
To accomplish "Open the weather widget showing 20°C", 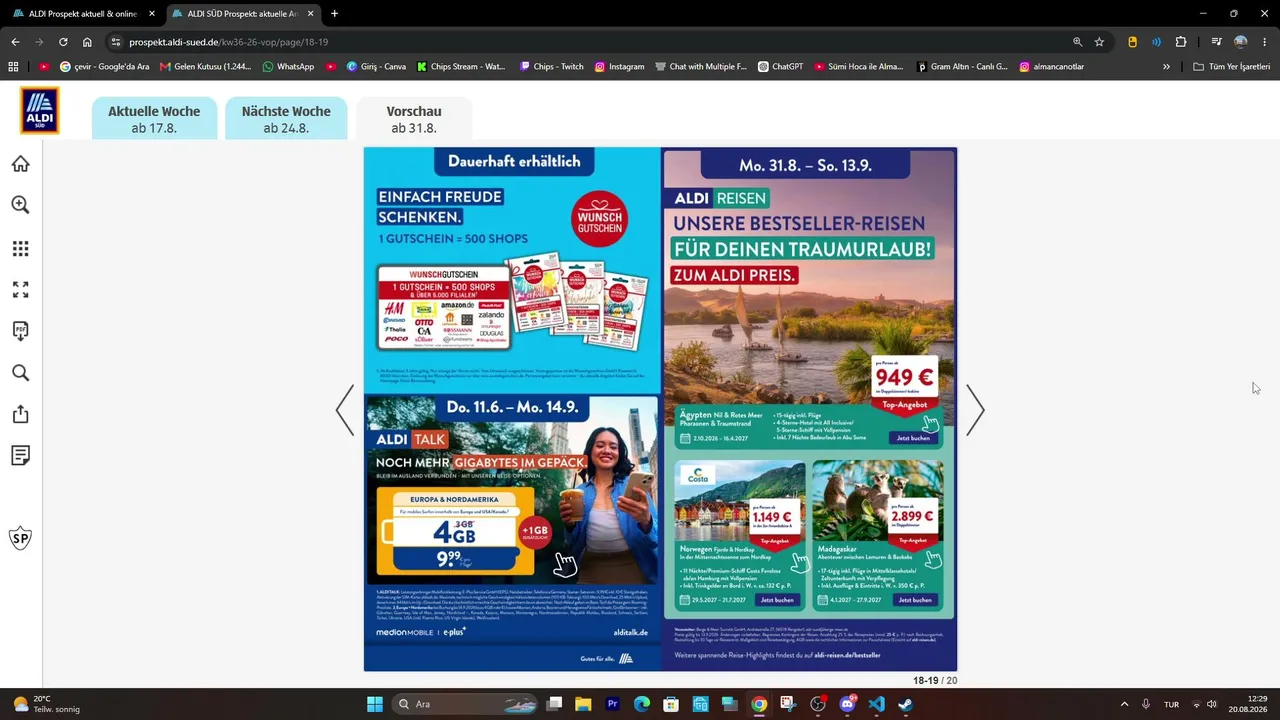I will click(47, 704).
